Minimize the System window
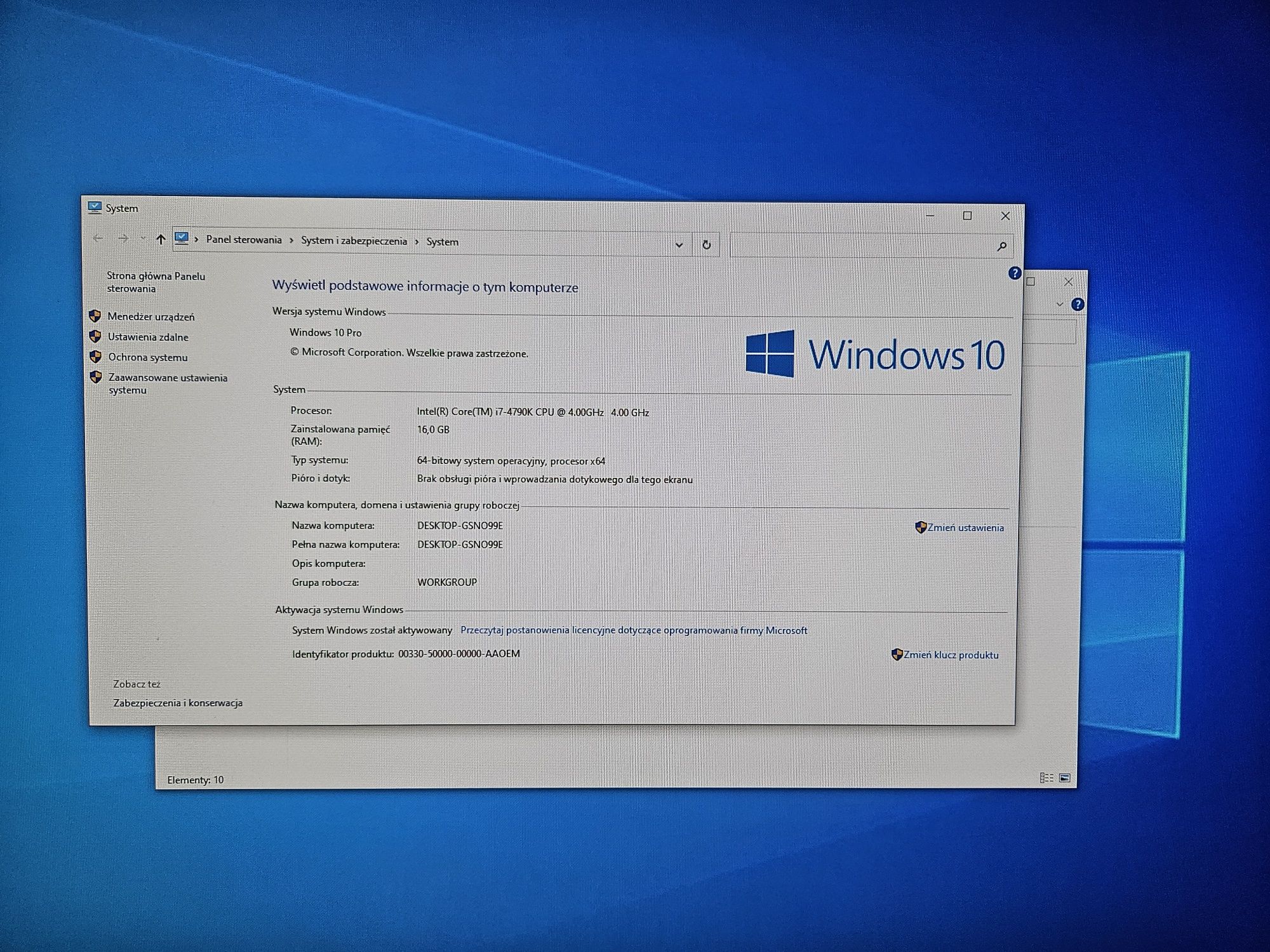This screenshot has height=952, width=1270. (x=930, y=216)
